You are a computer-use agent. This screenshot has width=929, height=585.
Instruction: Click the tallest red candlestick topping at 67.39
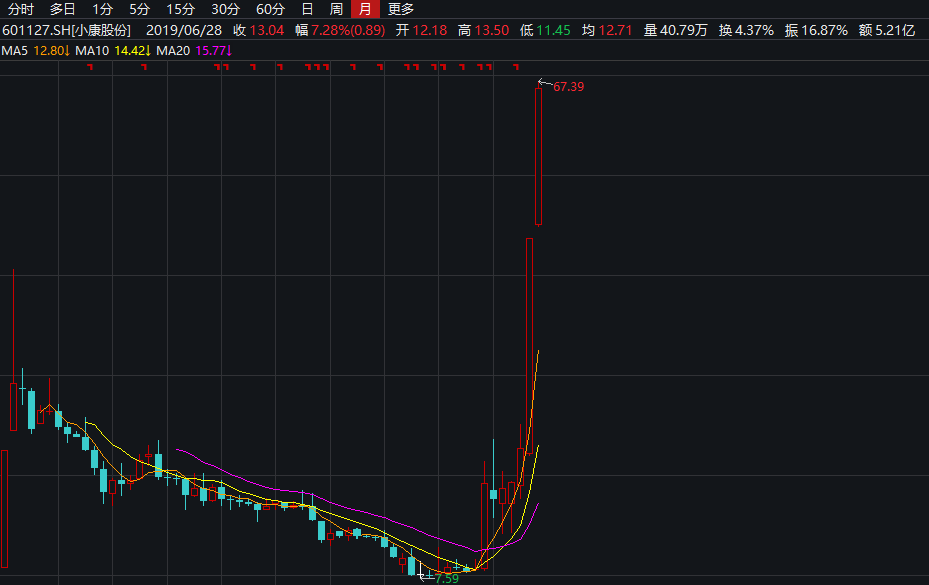click(539, 157)
